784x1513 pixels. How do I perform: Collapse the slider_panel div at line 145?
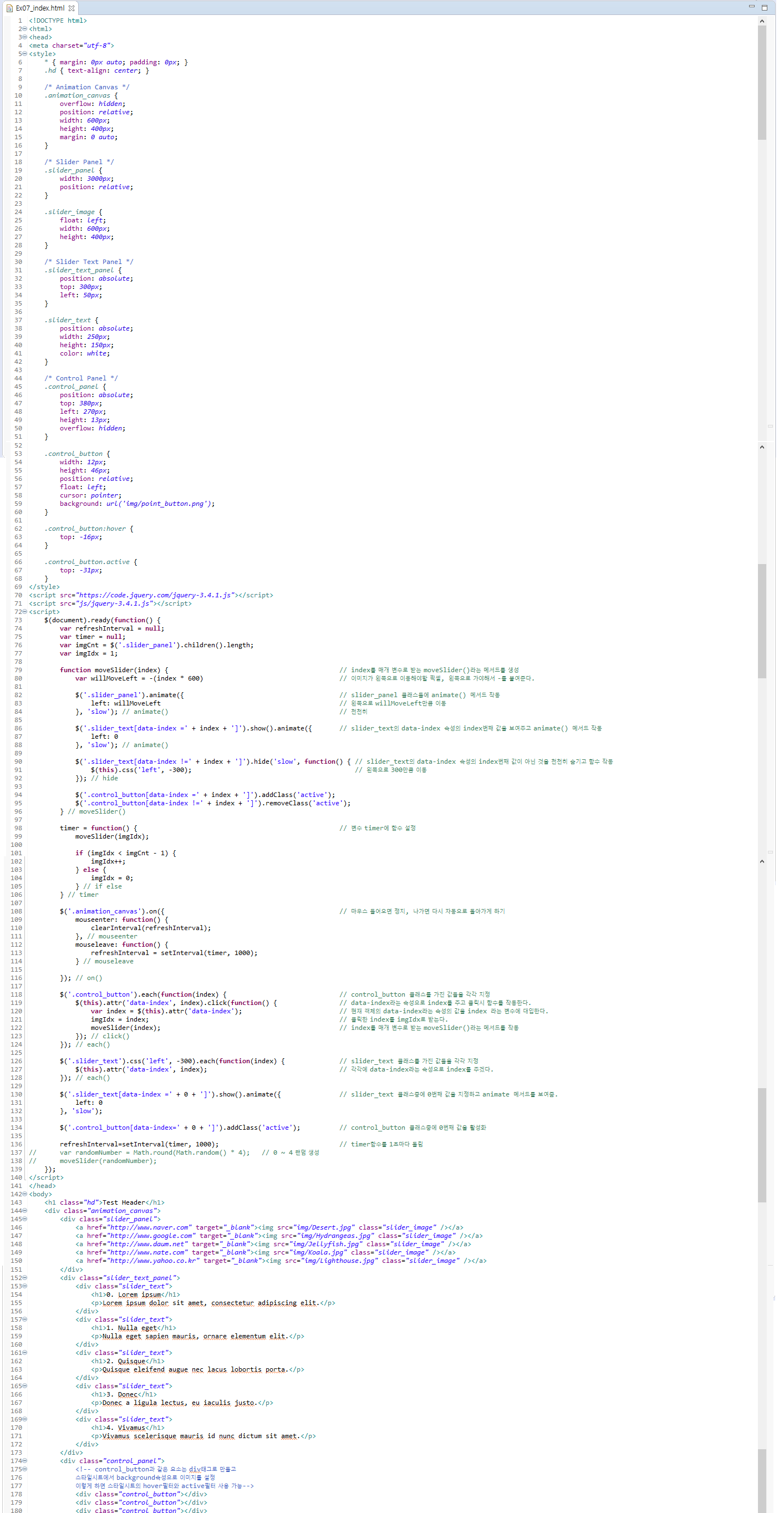[x=24, y=1218]
